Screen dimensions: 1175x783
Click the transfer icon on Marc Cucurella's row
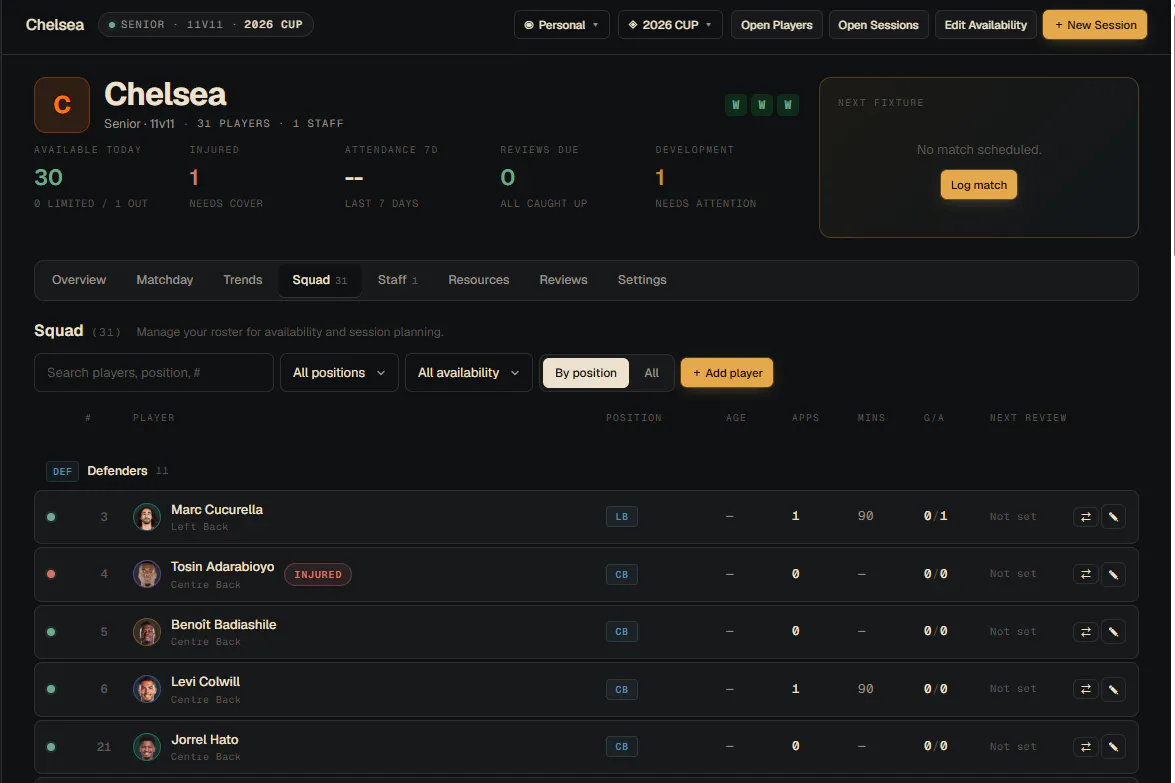coord(1085,517)
